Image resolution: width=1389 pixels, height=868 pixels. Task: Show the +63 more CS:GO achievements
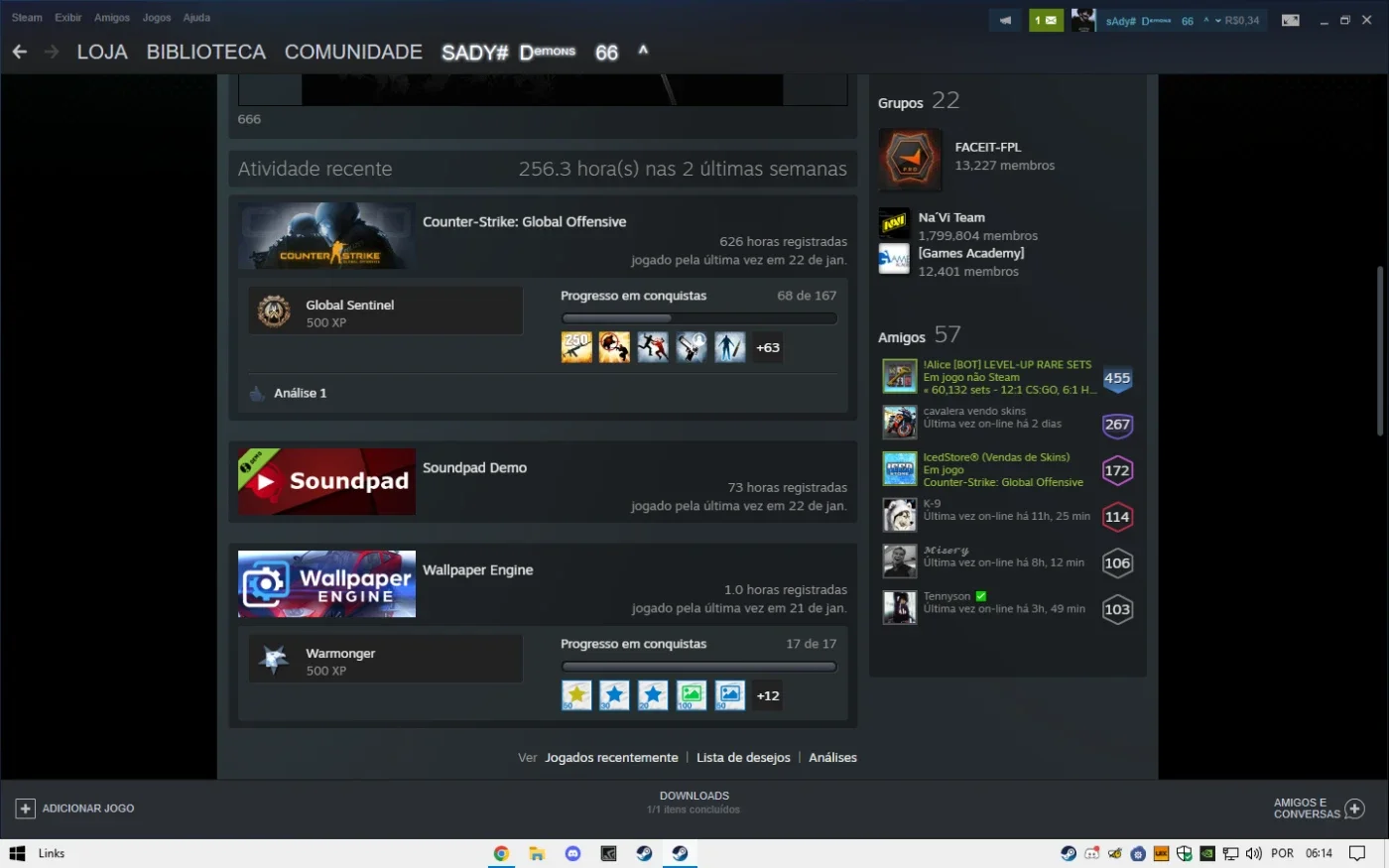pos(768,347)
